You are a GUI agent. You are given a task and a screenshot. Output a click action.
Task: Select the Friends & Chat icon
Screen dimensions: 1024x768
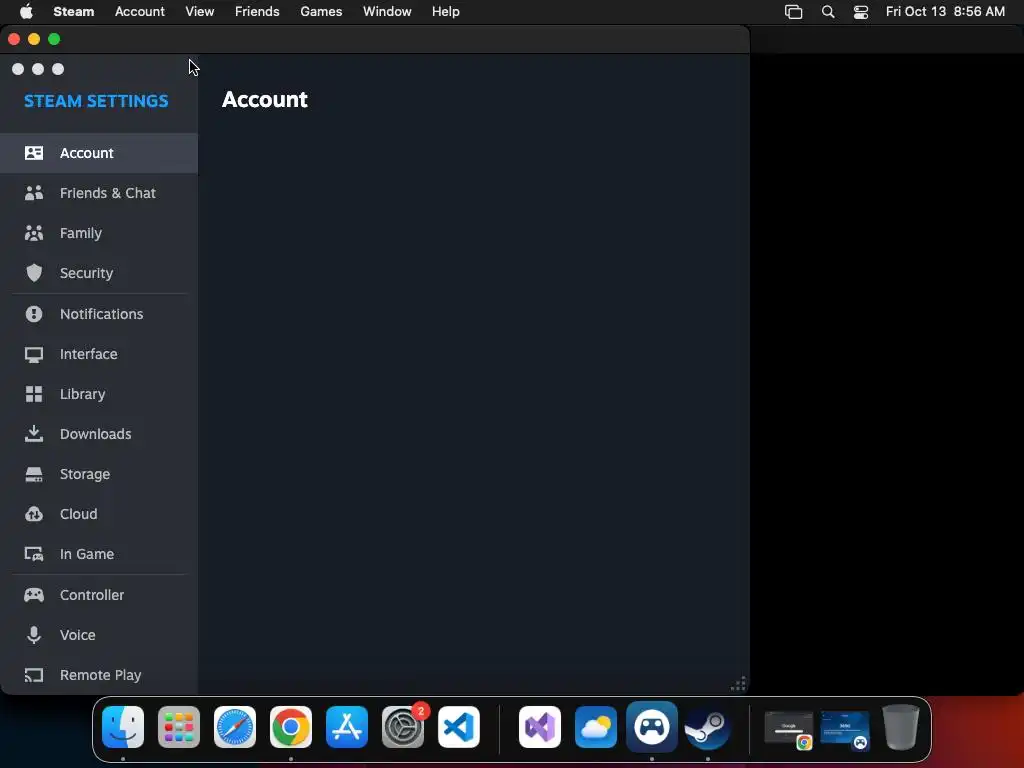[x=34, y=193]
